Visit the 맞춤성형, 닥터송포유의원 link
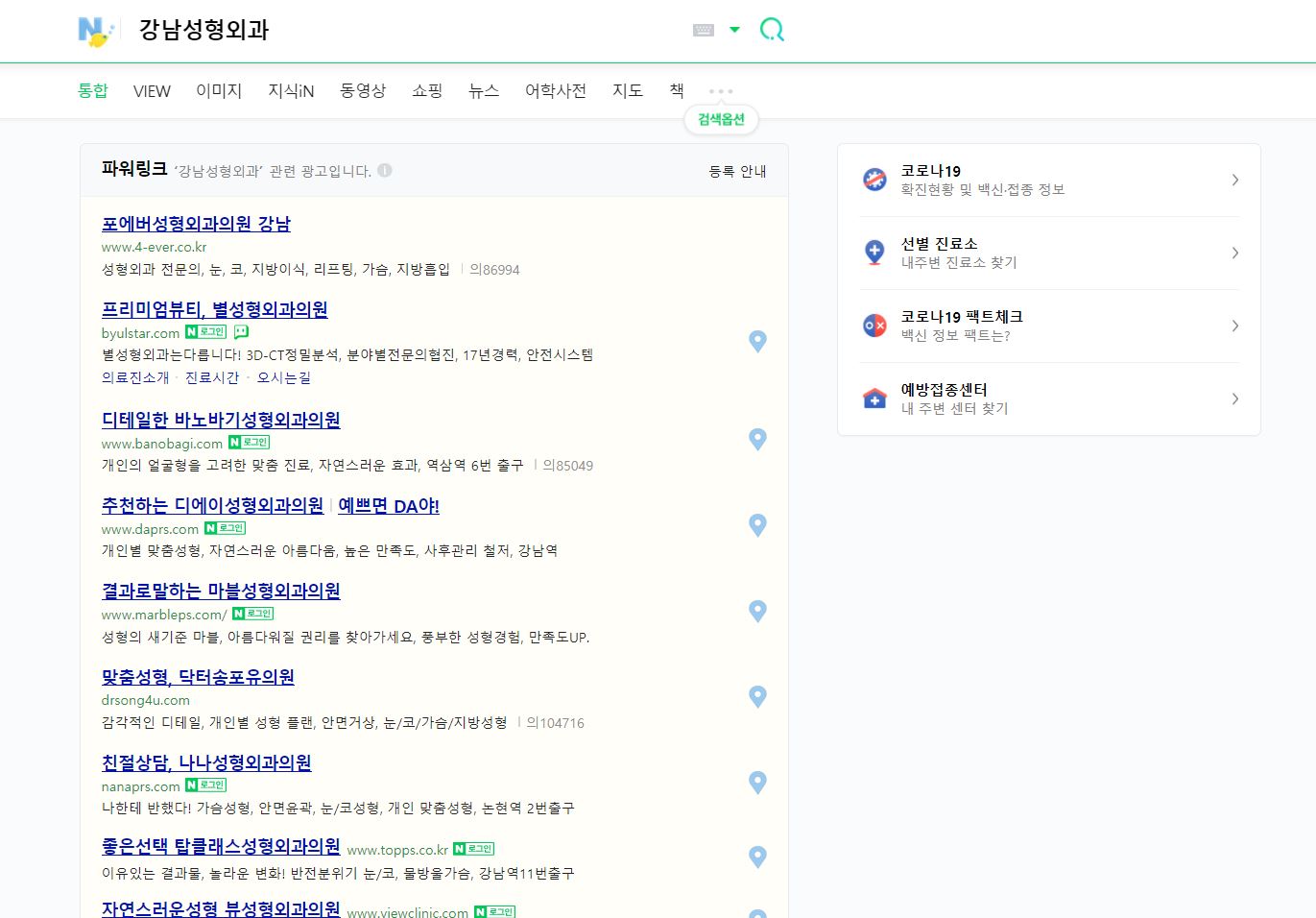Viewport: 1316px width, 918px height. (198, 677)
